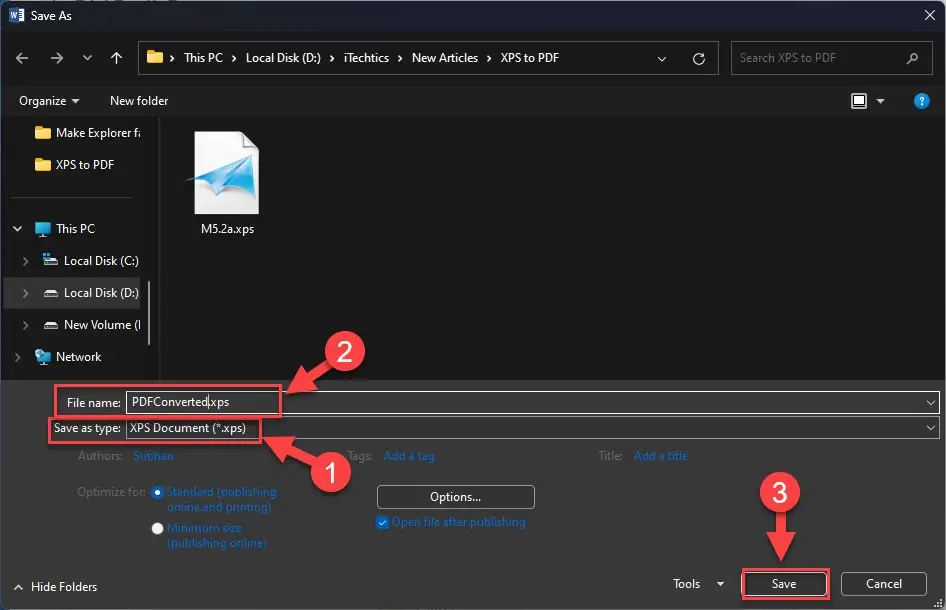Click the Save button

784,584
